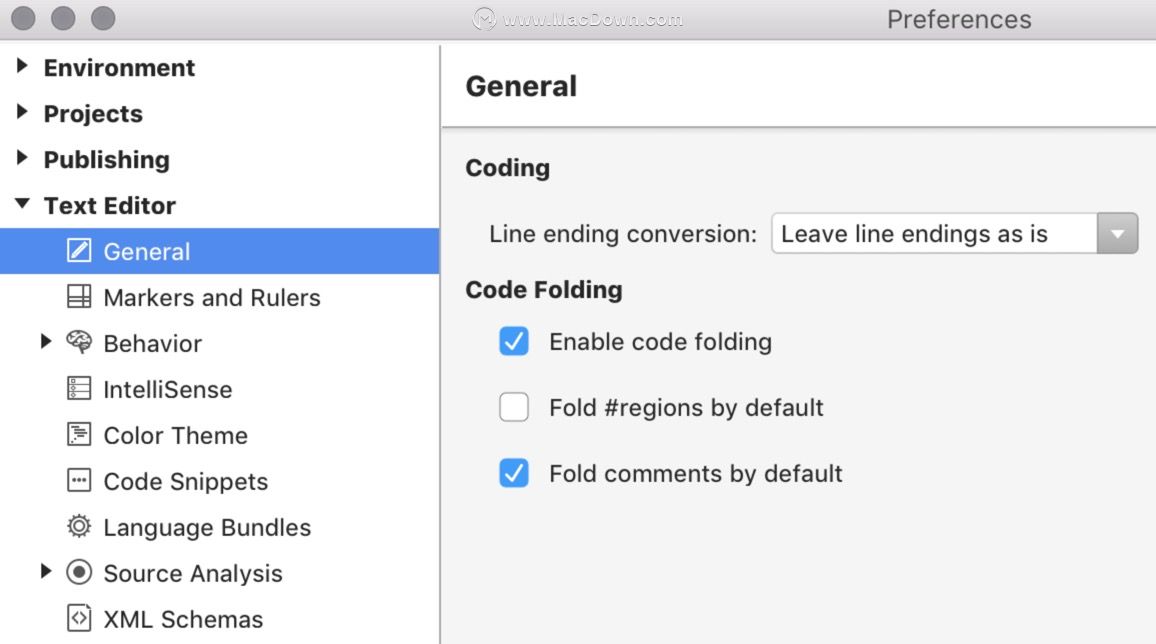Click the brain icon for Behavior
Screen dimensions: 1156x644
[x=79, y=342]
